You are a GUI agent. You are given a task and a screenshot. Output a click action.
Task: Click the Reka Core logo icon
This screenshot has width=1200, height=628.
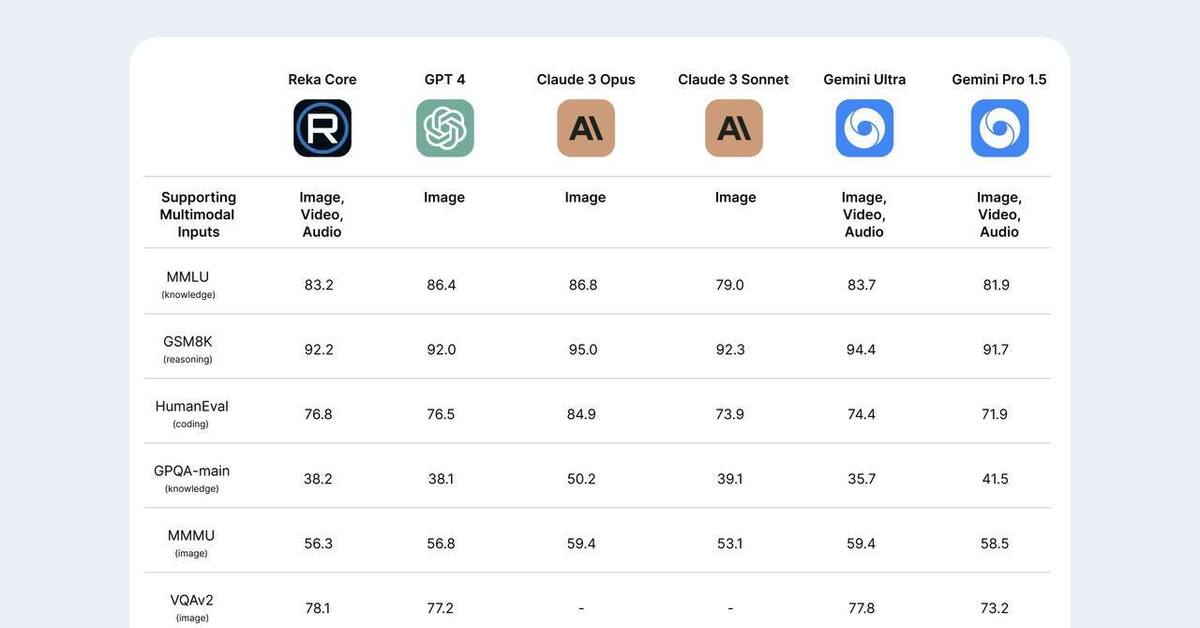tap(322, 128)
